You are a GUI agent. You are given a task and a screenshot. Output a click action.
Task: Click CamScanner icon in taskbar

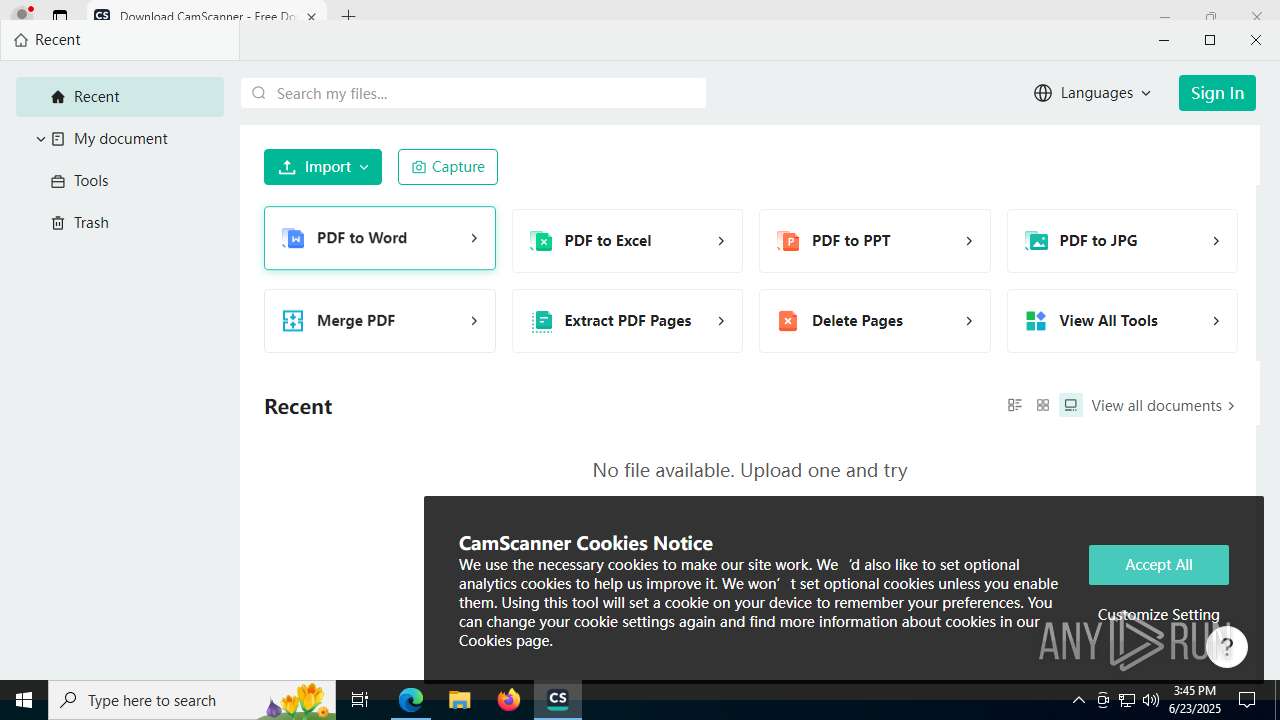[x=558, y=700]
